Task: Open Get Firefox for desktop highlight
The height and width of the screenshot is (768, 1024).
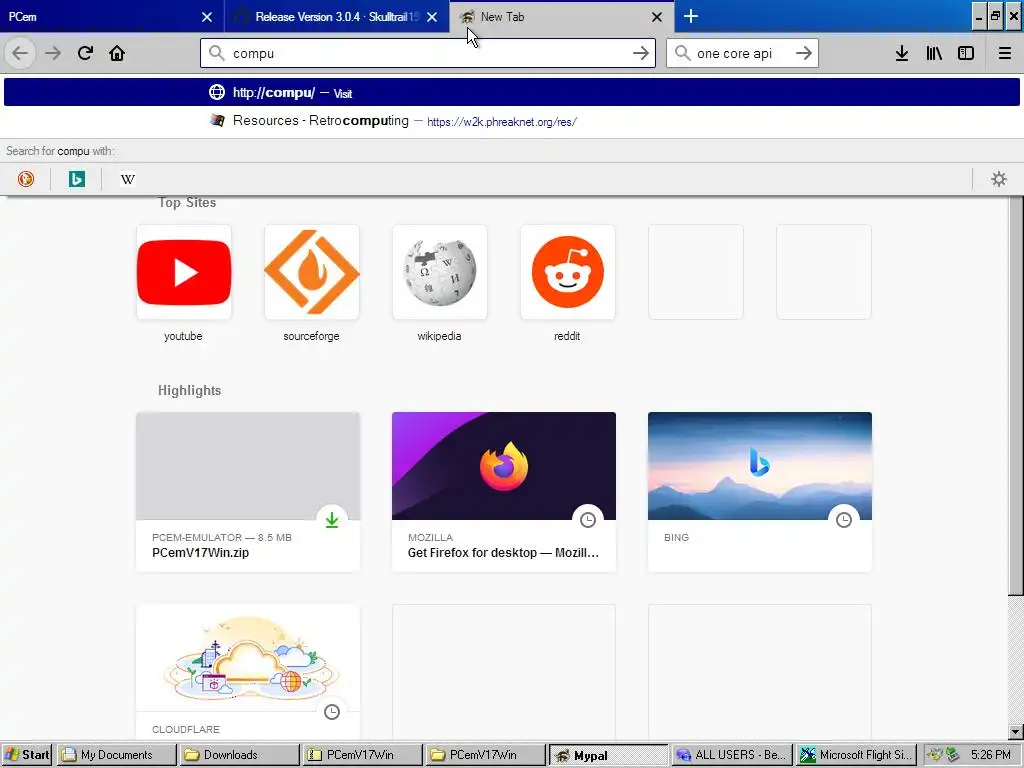Action: [504, 492]
